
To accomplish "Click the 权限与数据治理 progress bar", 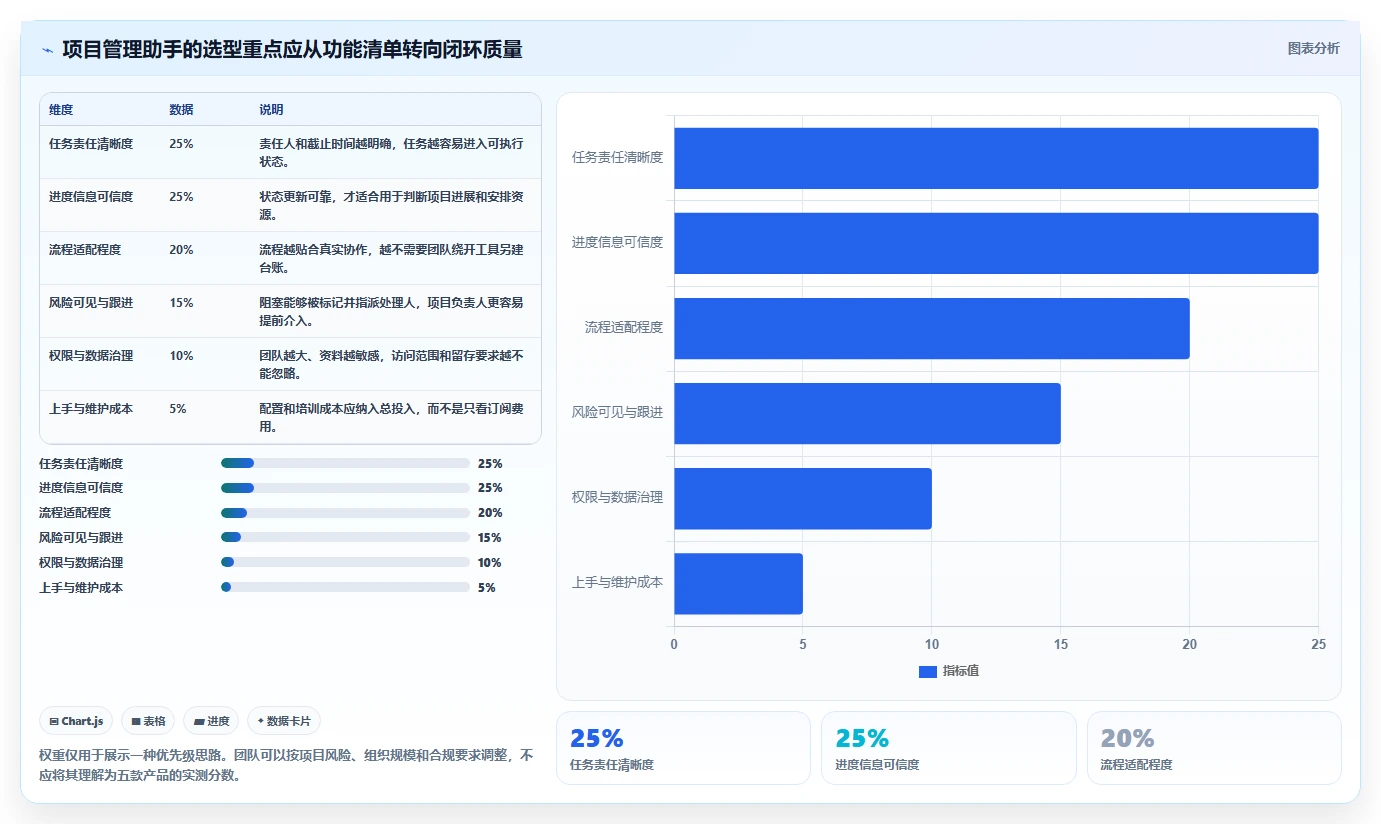I will [345, 563].
